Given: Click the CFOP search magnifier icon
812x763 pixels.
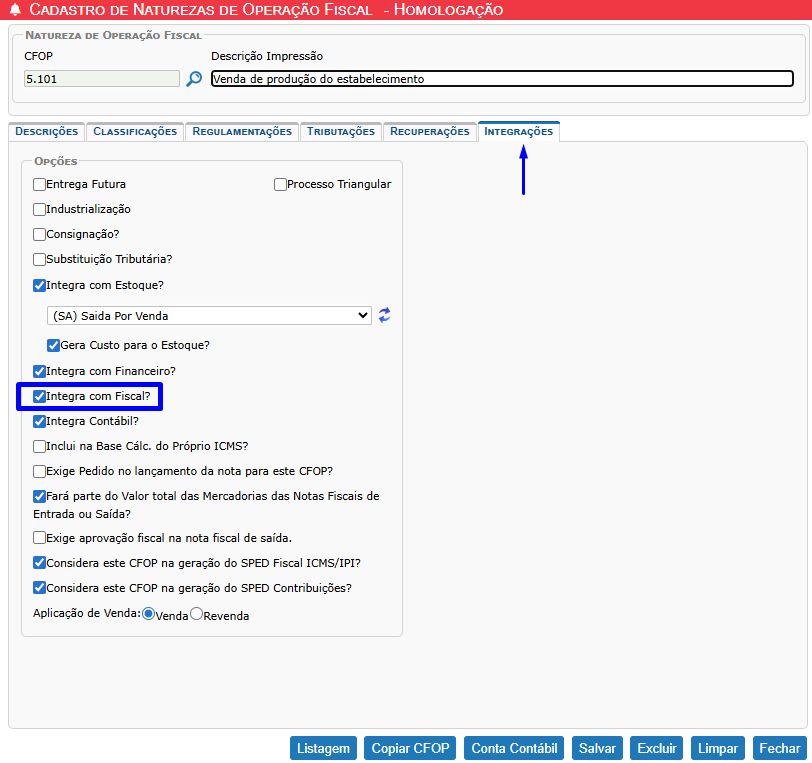Looking at the screenshot, I should pos(194,79).
